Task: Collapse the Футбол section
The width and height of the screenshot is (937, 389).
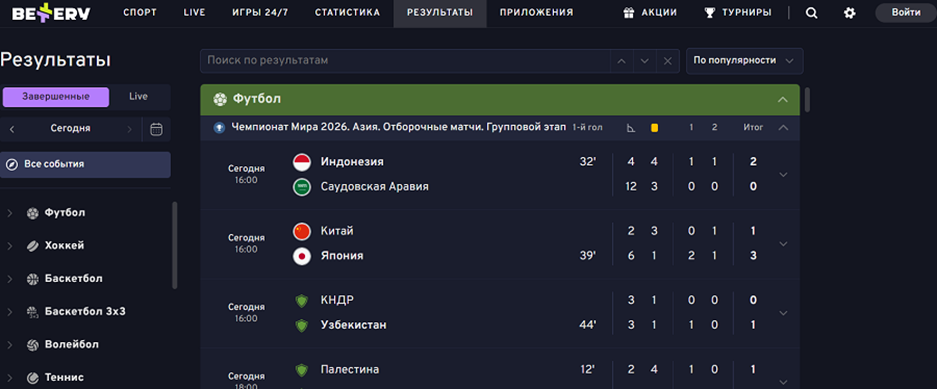Action: click(x=783, y=100)
